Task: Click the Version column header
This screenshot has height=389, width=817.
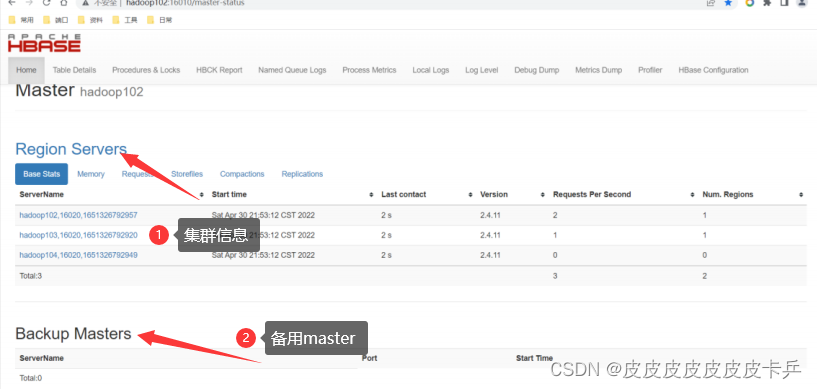Action: [494, 195]
